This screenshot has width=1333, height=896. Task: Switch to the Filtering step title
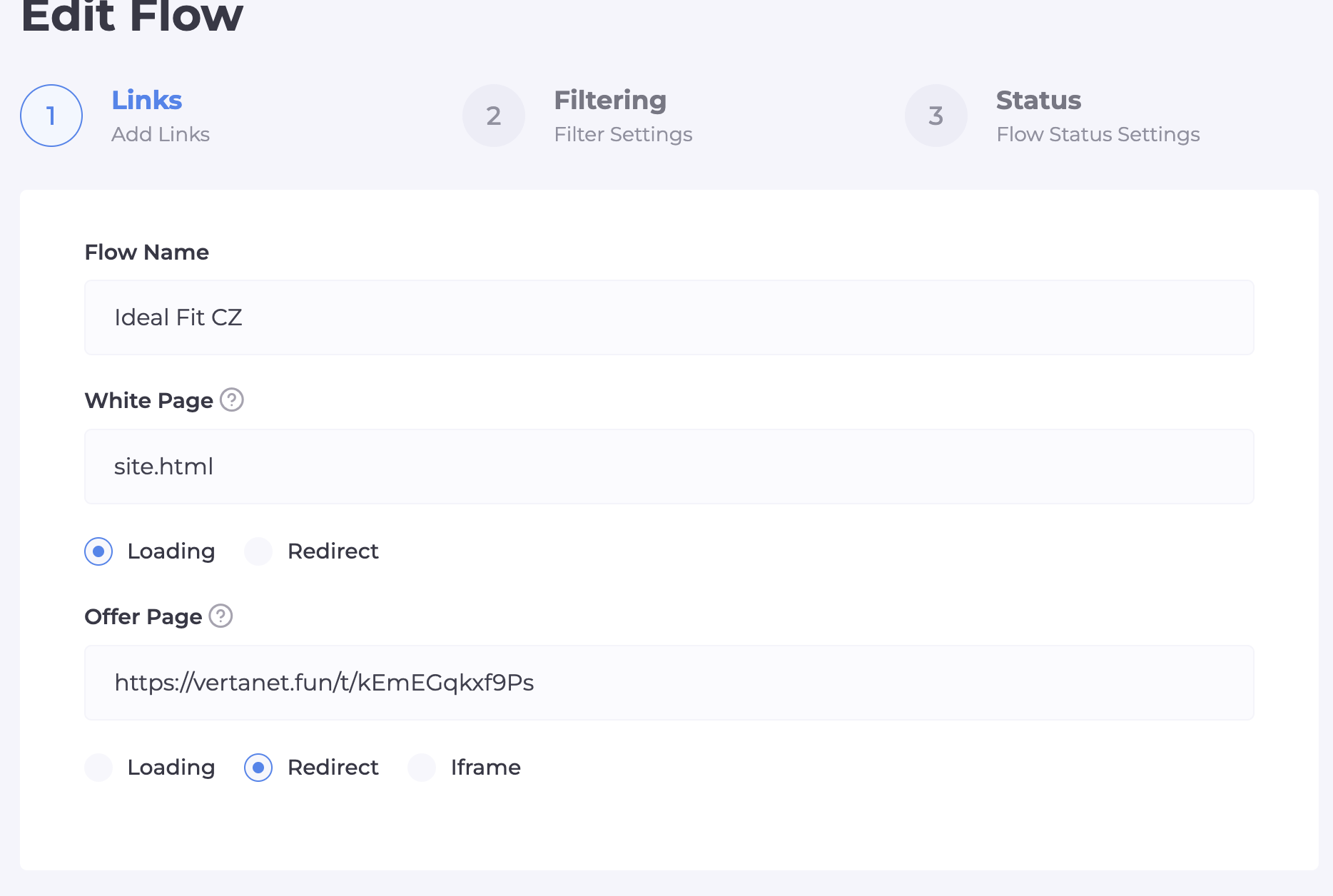click(x=610, y=101)
